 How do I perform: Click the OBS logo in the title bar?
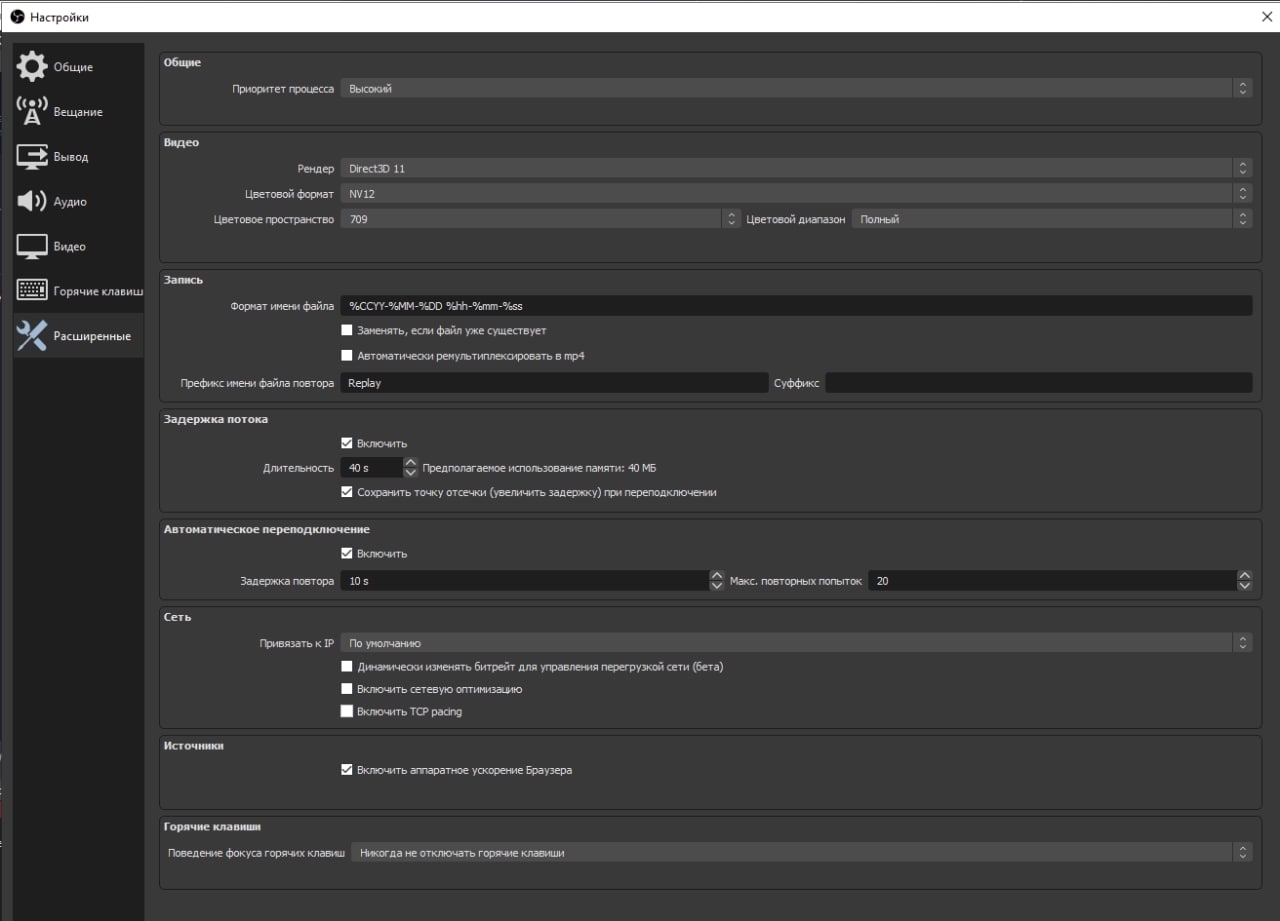click(x=16, y=17)
